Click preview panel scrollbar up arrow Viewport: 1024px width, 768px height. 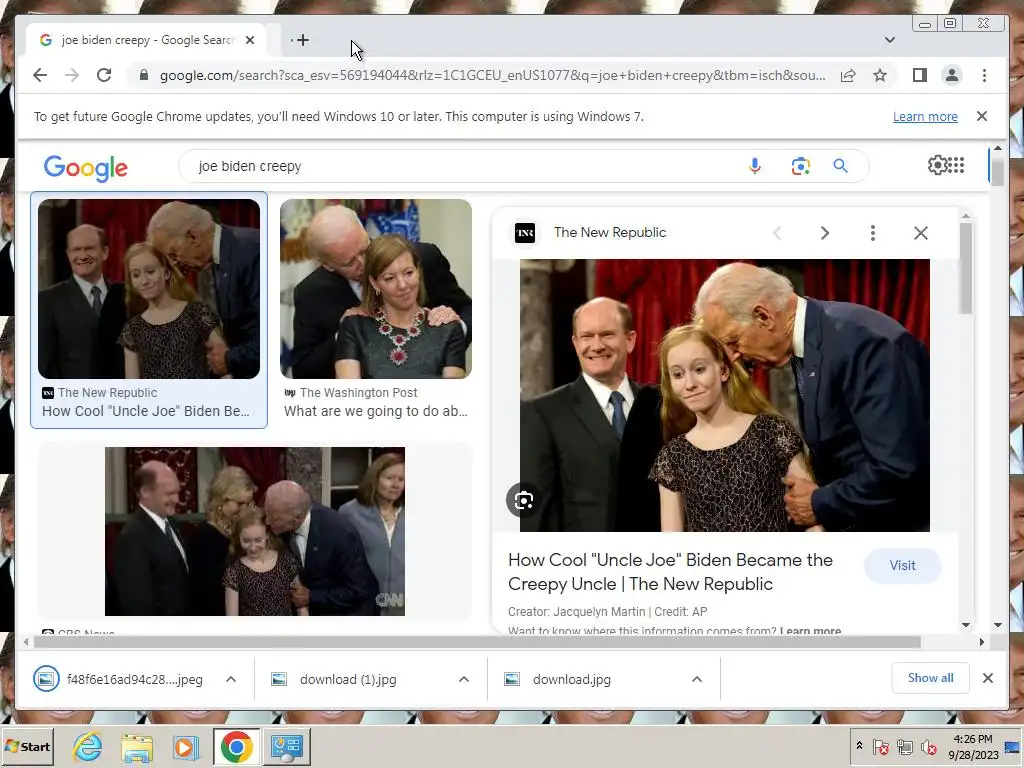point(966,216)
